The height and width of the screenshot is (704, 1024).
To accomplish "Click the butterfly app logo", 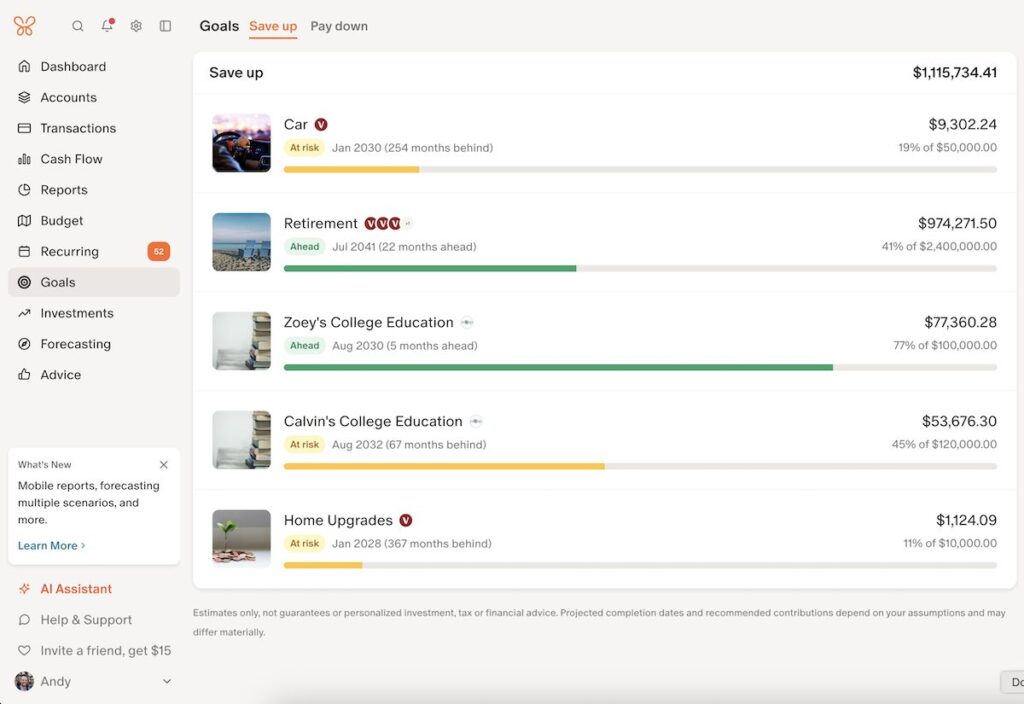I will tap(24, 25).
